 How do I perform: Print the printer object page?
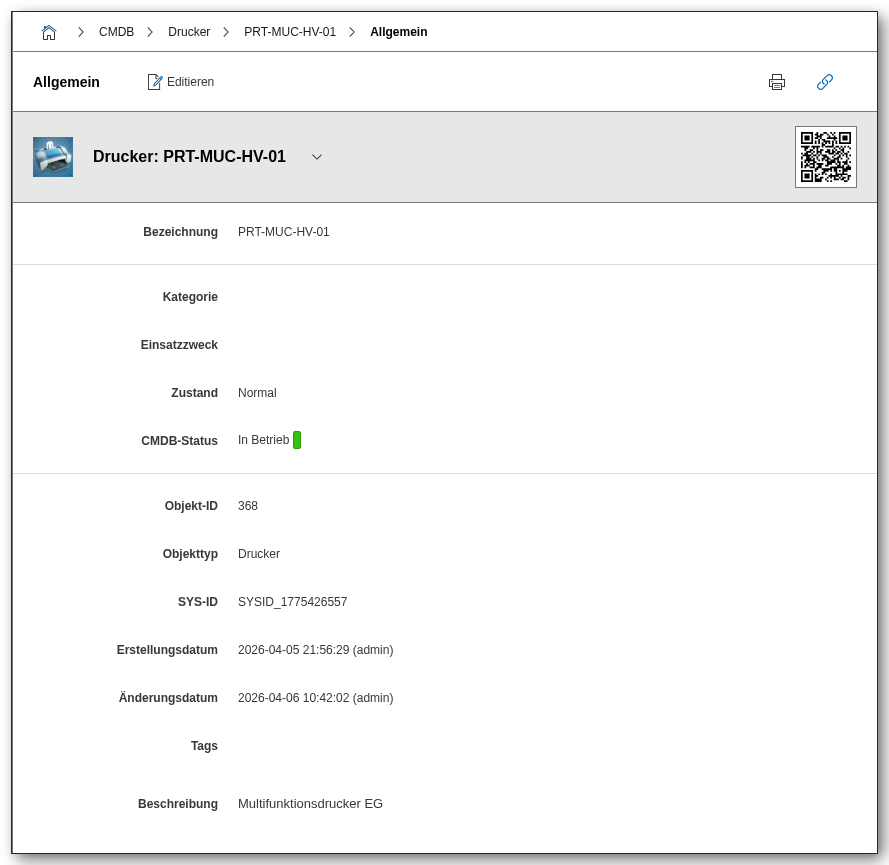(777, 82)
